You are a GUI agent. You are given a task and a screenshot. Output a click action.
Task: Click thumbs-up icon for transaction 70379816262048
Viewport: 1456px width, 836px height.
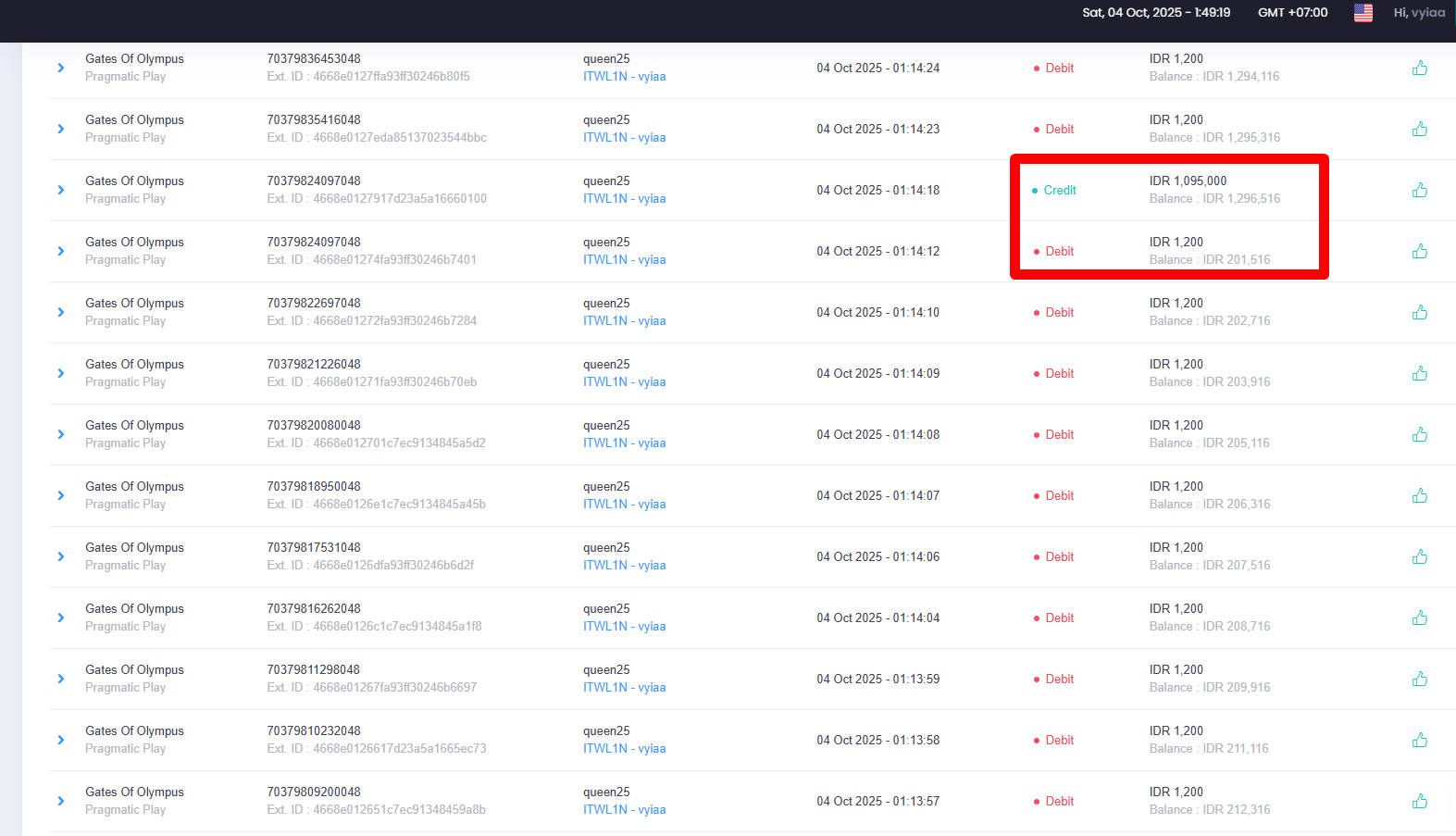pos(1419,618)
